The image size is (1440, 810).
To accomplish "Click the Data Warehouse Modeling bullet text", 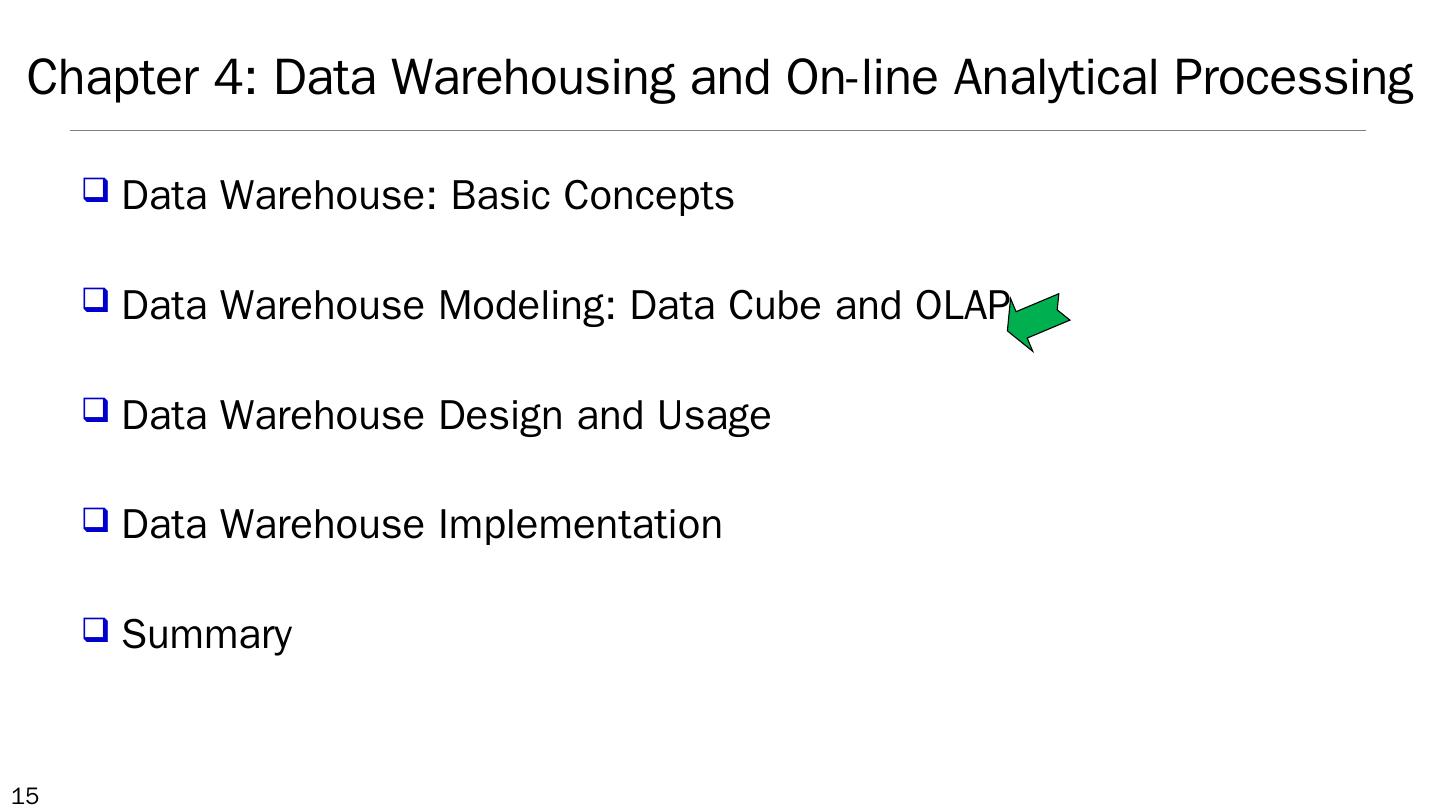I will [565, 305].
